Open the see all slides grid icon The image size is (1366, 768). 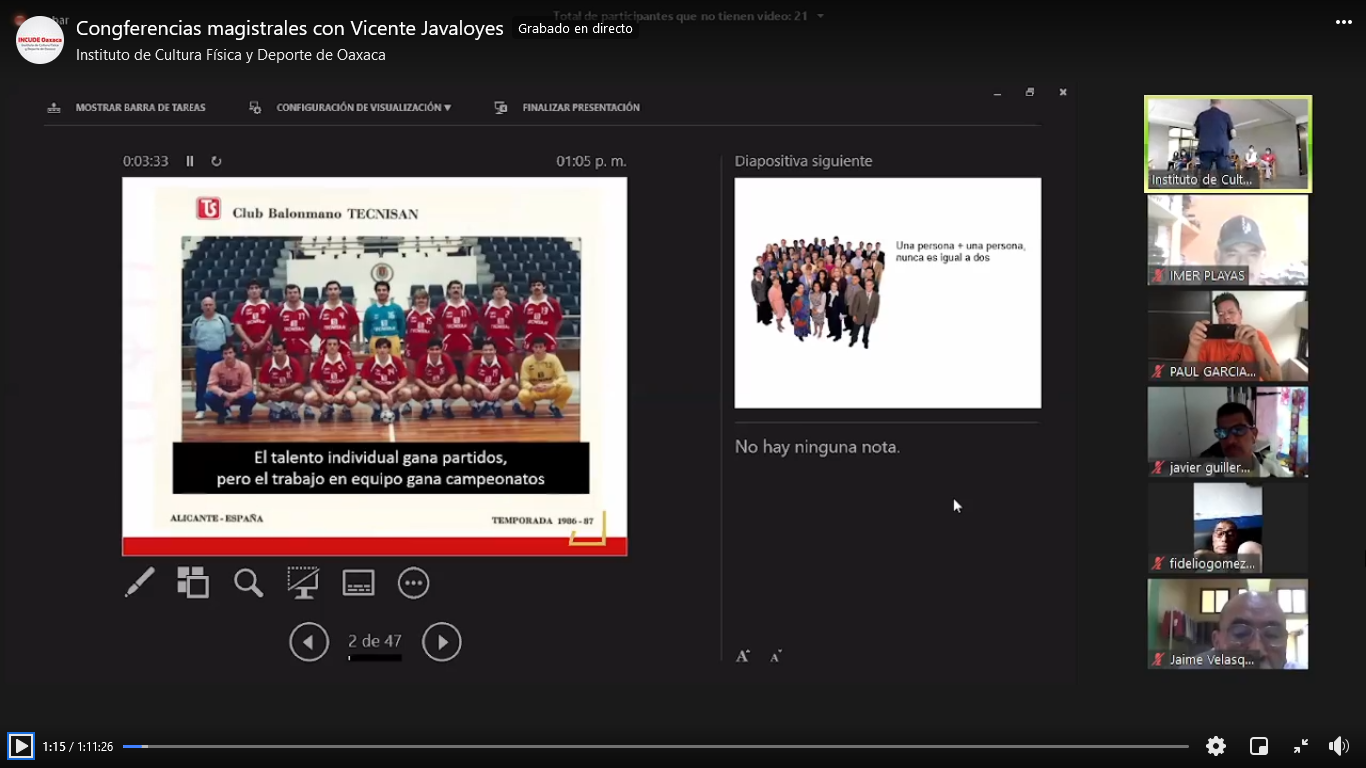click(193, 583)
